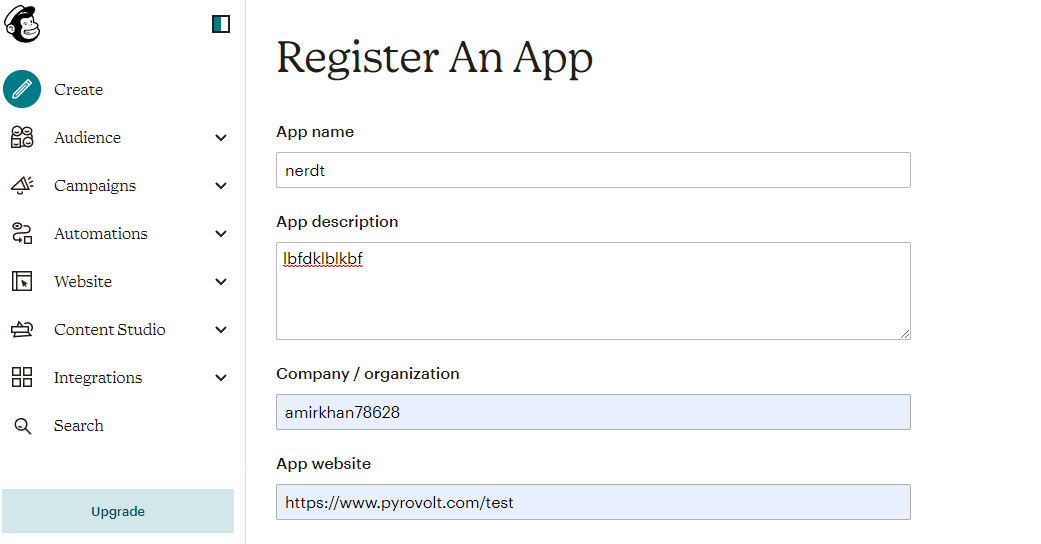
Task: Click the Audience people icon
Action: [x=22, y=138]
